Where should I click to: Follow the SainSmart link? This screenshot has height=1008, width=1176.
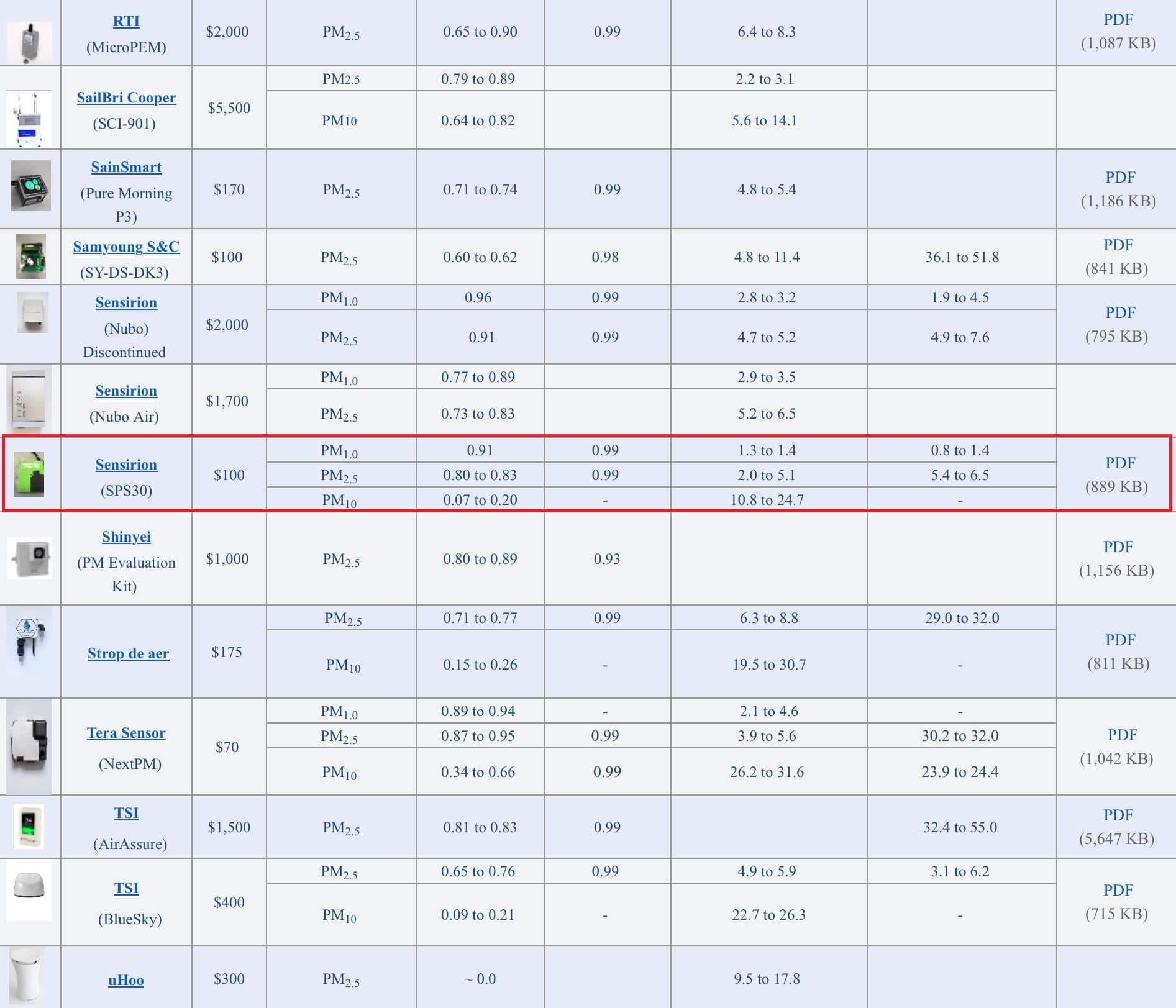pos(126,167)
